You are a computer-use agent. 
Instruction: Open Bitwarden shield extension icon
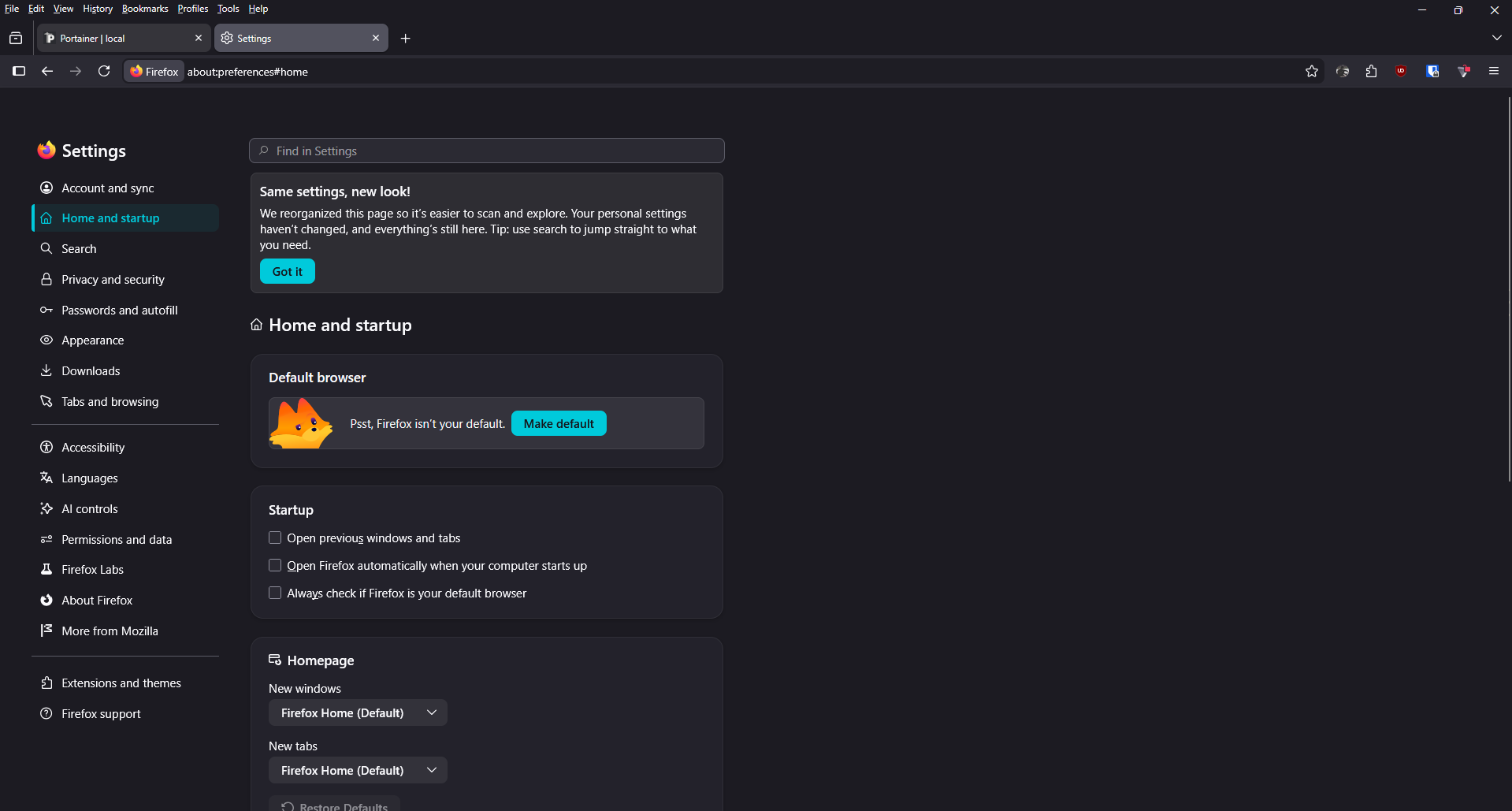(x=1432, y=71)
